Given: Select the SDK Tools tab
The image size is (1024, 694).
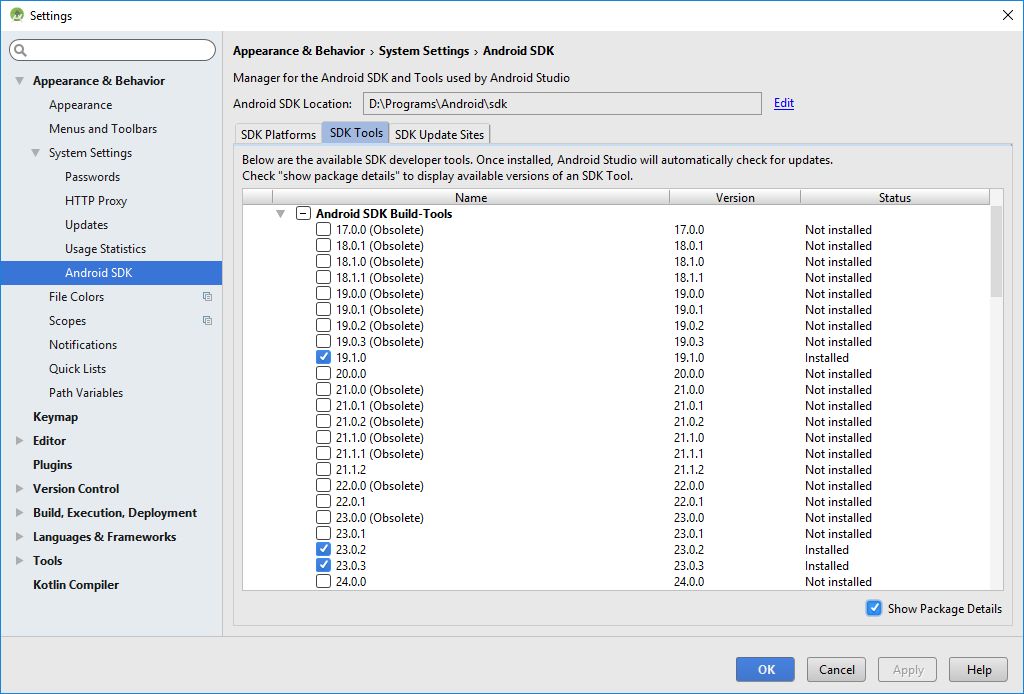Looking at the screenshot, I should [x=356, y=133].
